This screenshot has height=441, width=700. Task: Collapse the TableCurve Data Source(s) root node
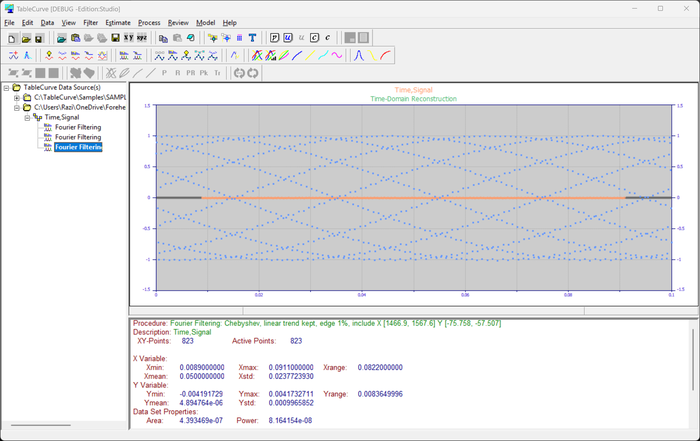tap(6, 88)
